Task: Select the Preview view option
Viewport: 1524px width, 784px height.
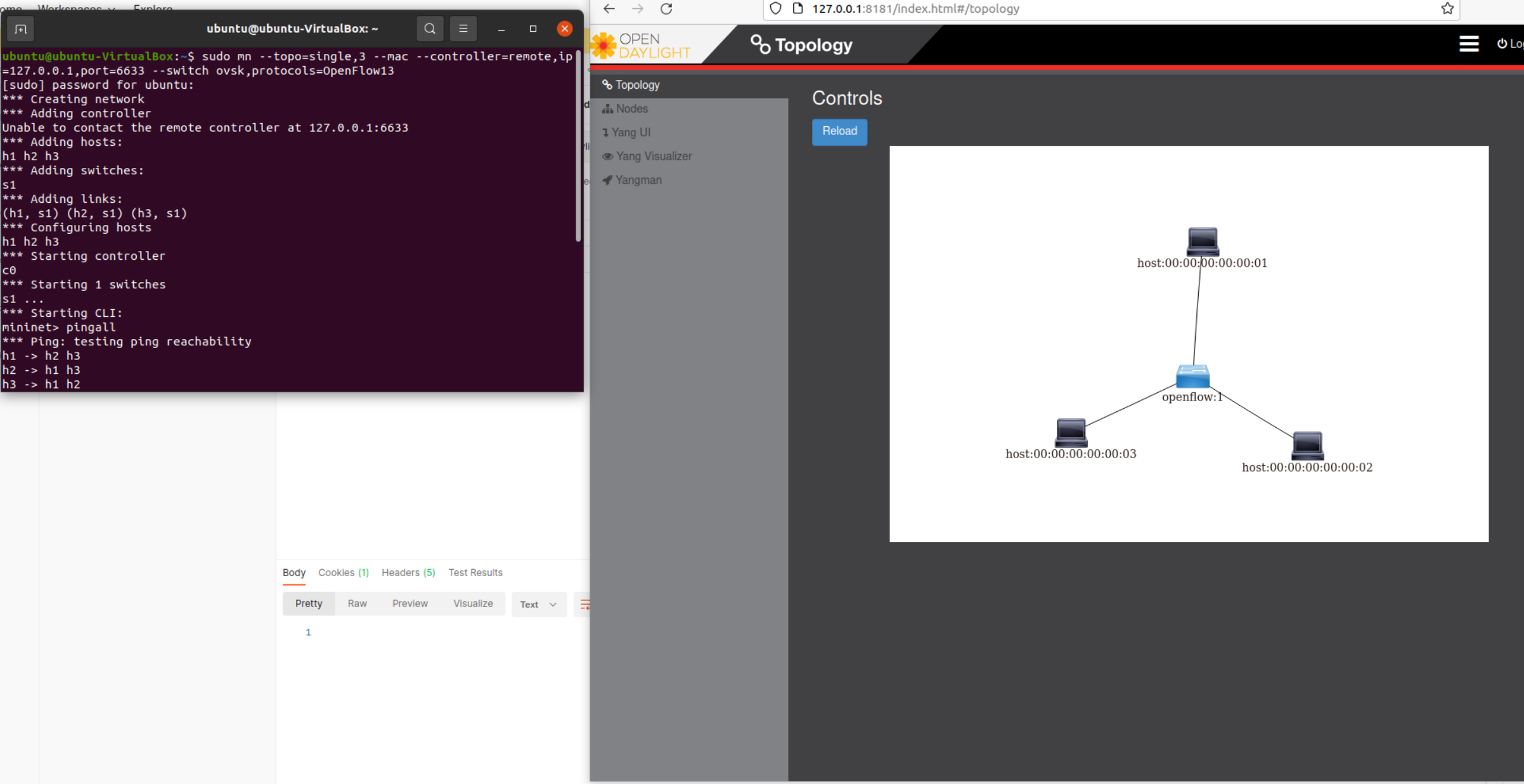Action: [410, 604]
